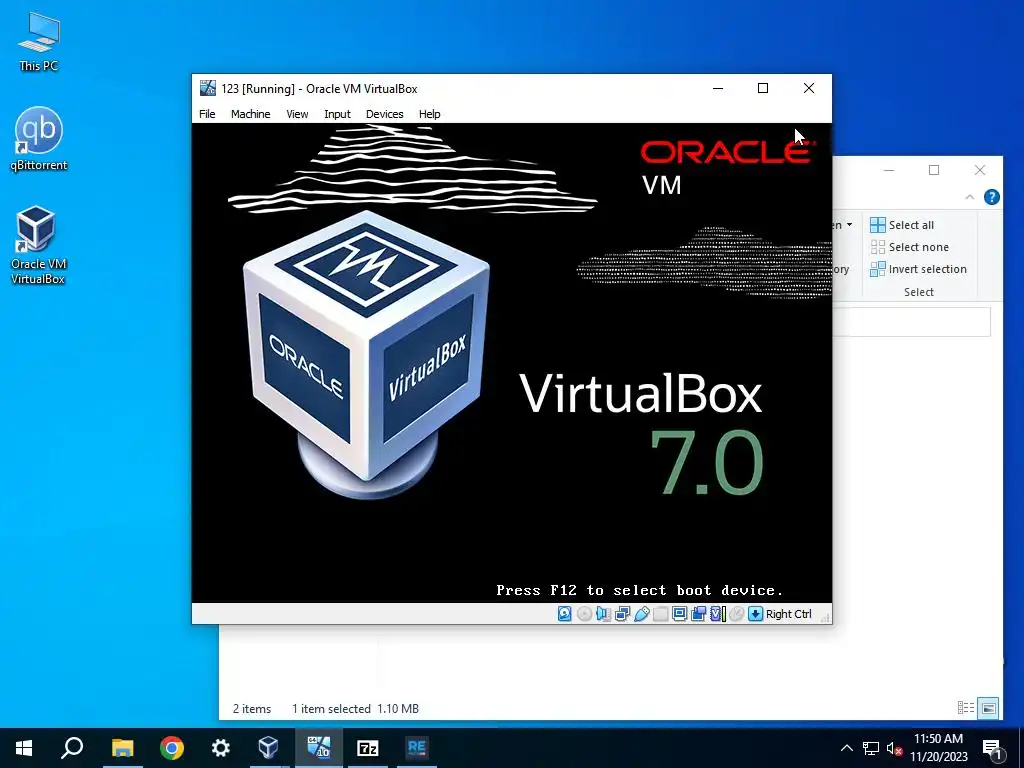Click the hard disk activity status icon
The image size is (1024, 768).
[x=565, y=614]
